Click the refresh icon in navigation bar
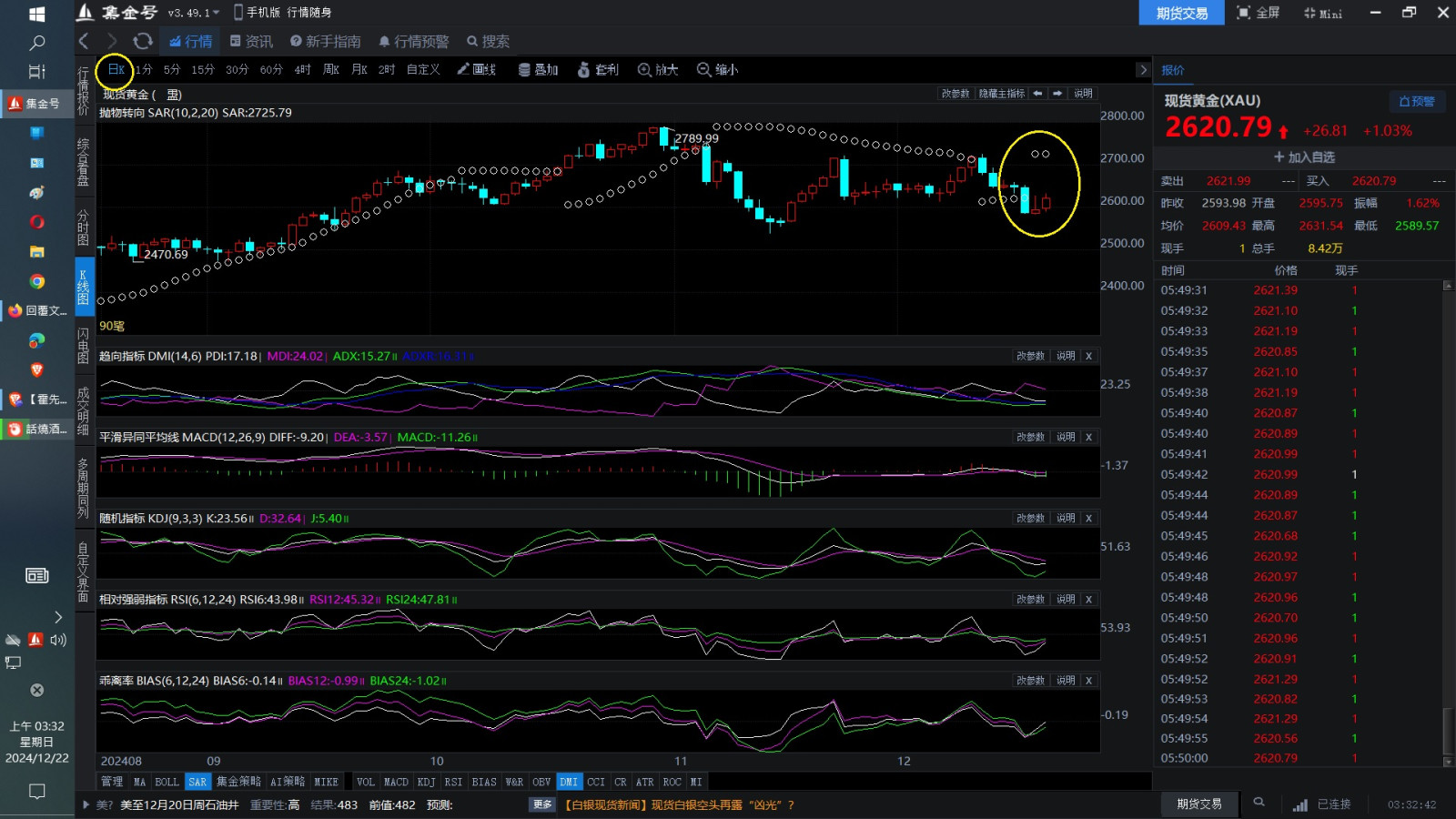Image resolution: width=1456 pixels, height=819 pixels. [143, 41]
